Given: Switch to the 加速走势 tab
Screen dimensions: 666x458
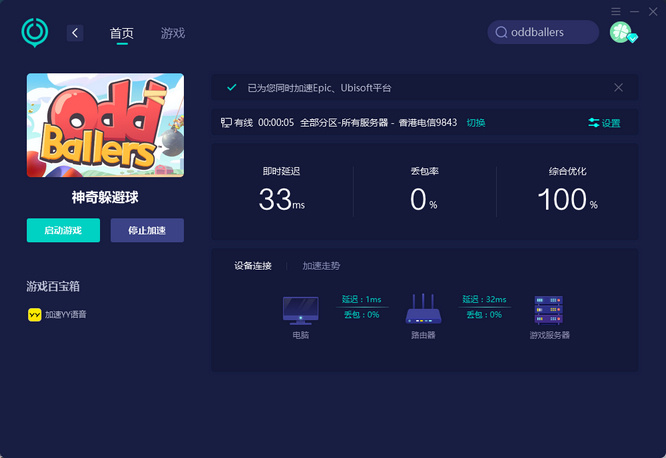Looking at the screenshot, I should pos(321,266).
